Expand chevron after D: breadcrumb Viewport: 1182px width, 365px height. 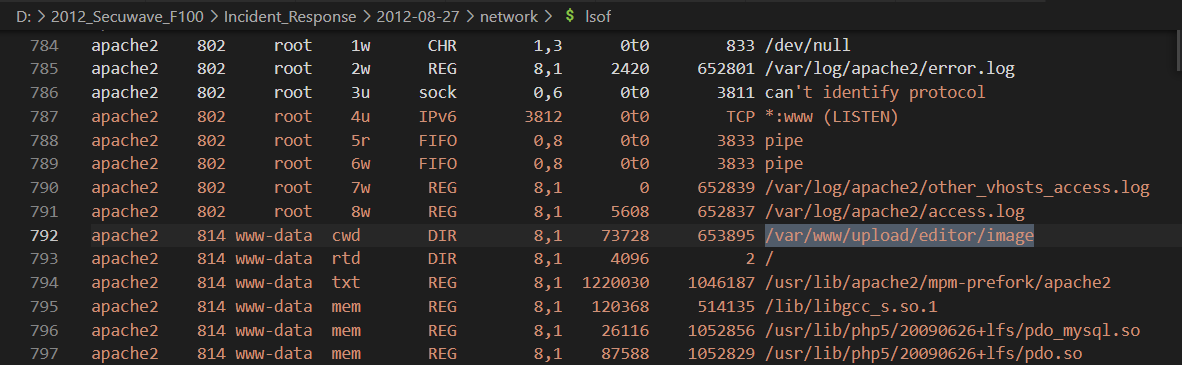pos(41,16)
